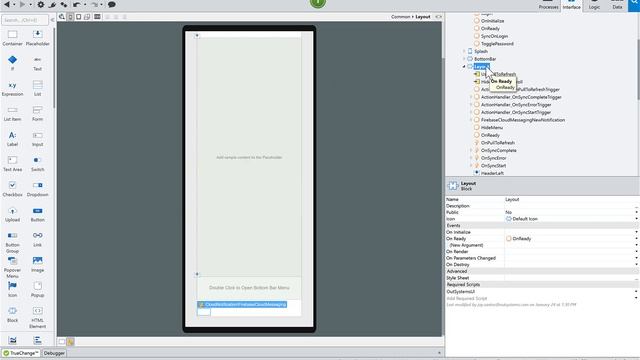Pick the Link widget
Image resolution: width=640 pixels, height=360 pixels.
(x=38, y=240)
